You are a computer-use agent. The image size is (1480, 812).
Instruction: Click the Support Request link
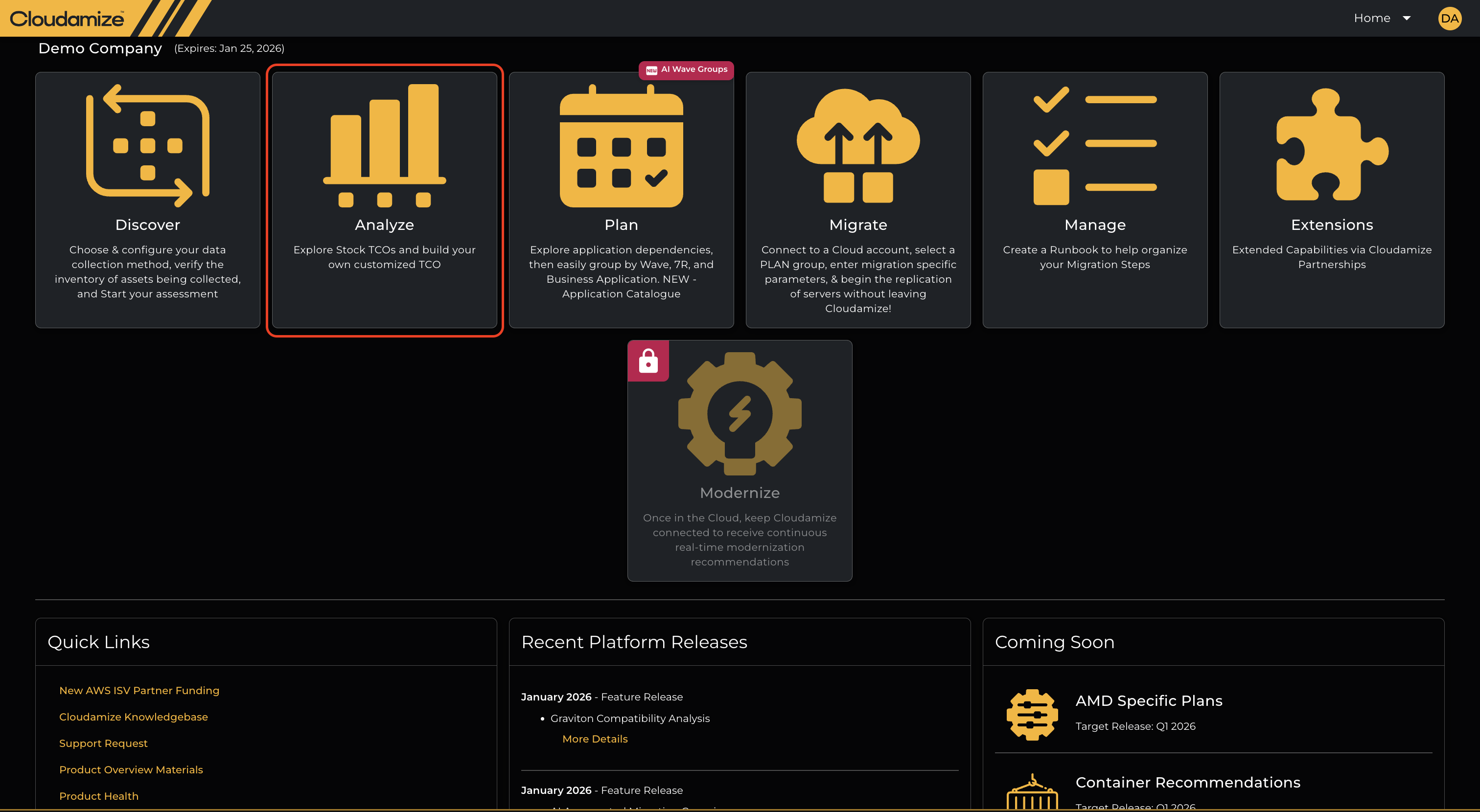tap(103, 743)
